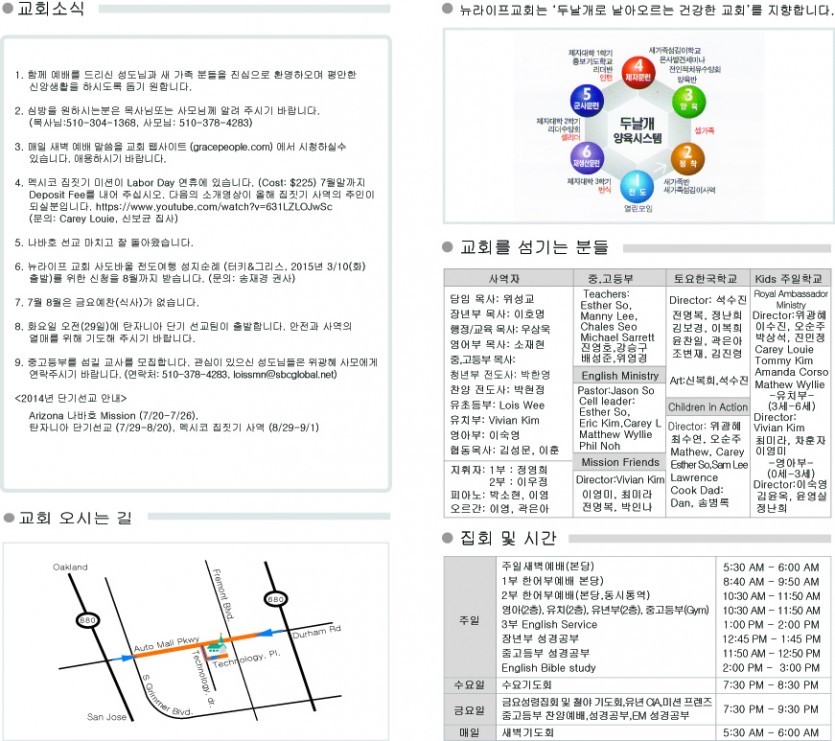835x741 pixels.
Task: Select the green sphere numbered 3 양육
Action: [689, 101]
